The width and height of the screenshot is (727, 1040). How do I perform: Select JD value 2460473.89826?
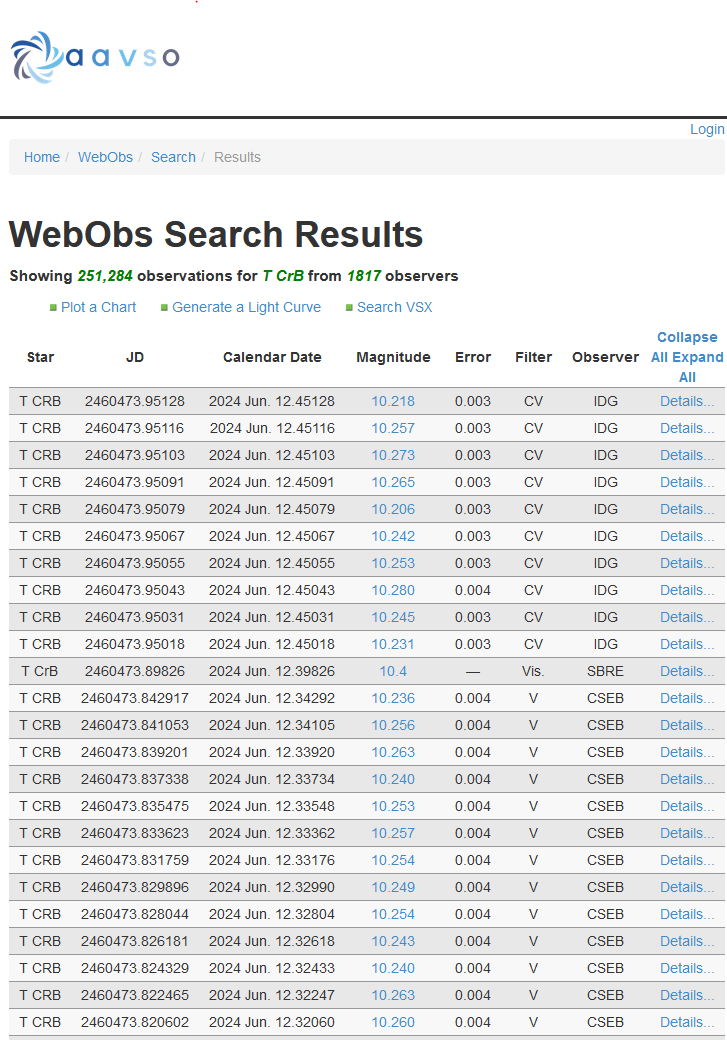click(135, 671)
